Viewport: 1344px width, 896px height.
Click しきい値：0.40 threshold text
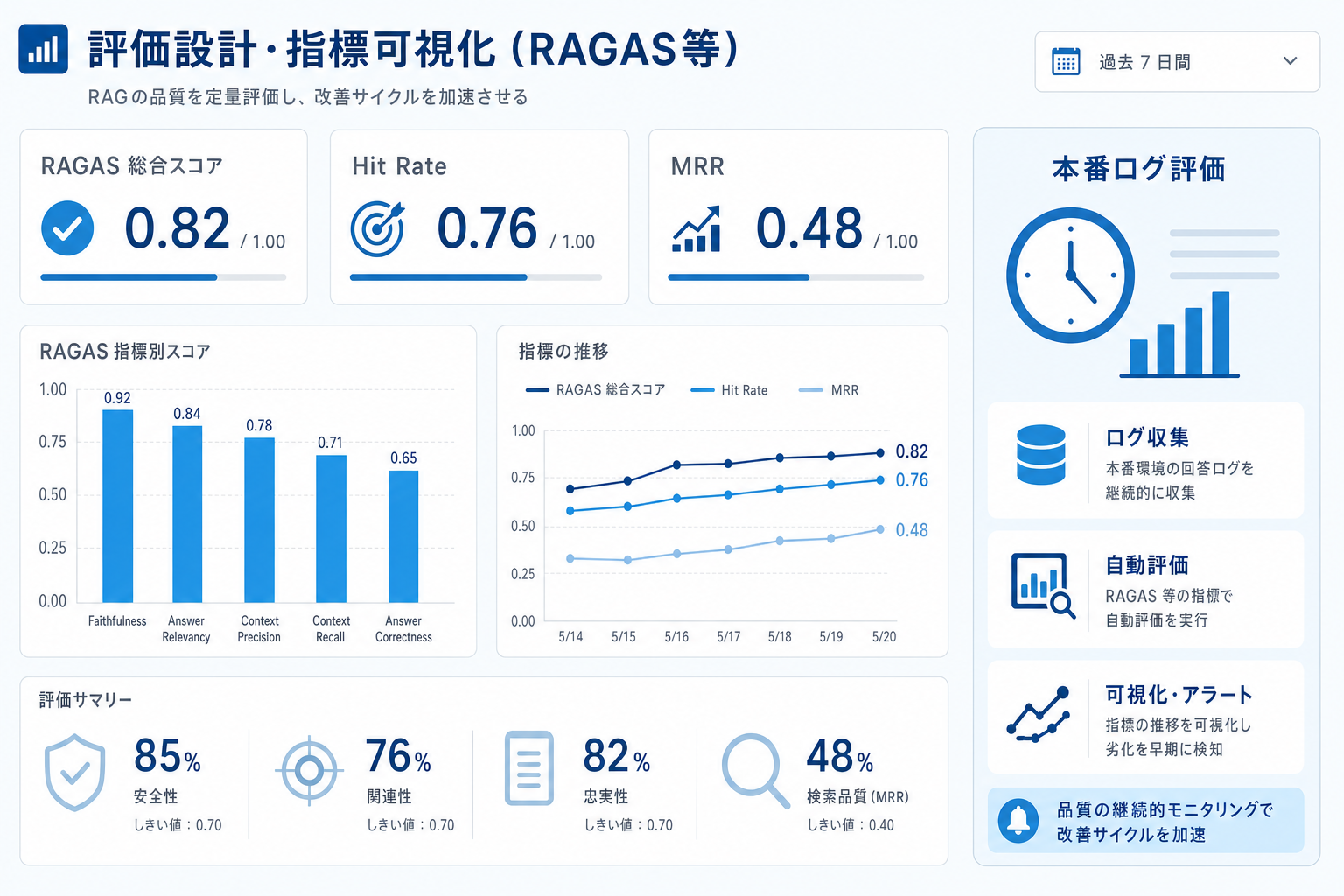850,825
